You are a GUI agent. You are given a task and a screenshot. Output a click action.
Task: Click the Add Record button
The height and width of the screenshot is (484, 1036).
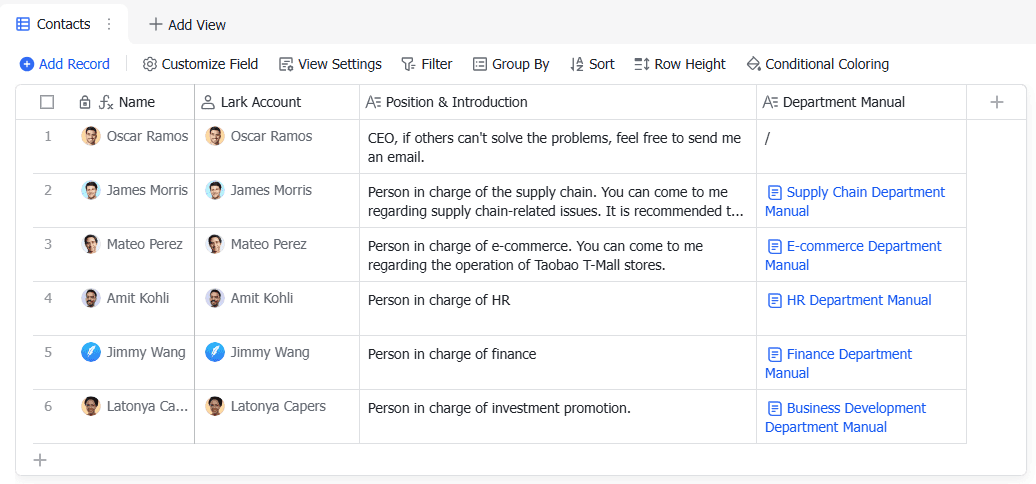pos(65,64)
